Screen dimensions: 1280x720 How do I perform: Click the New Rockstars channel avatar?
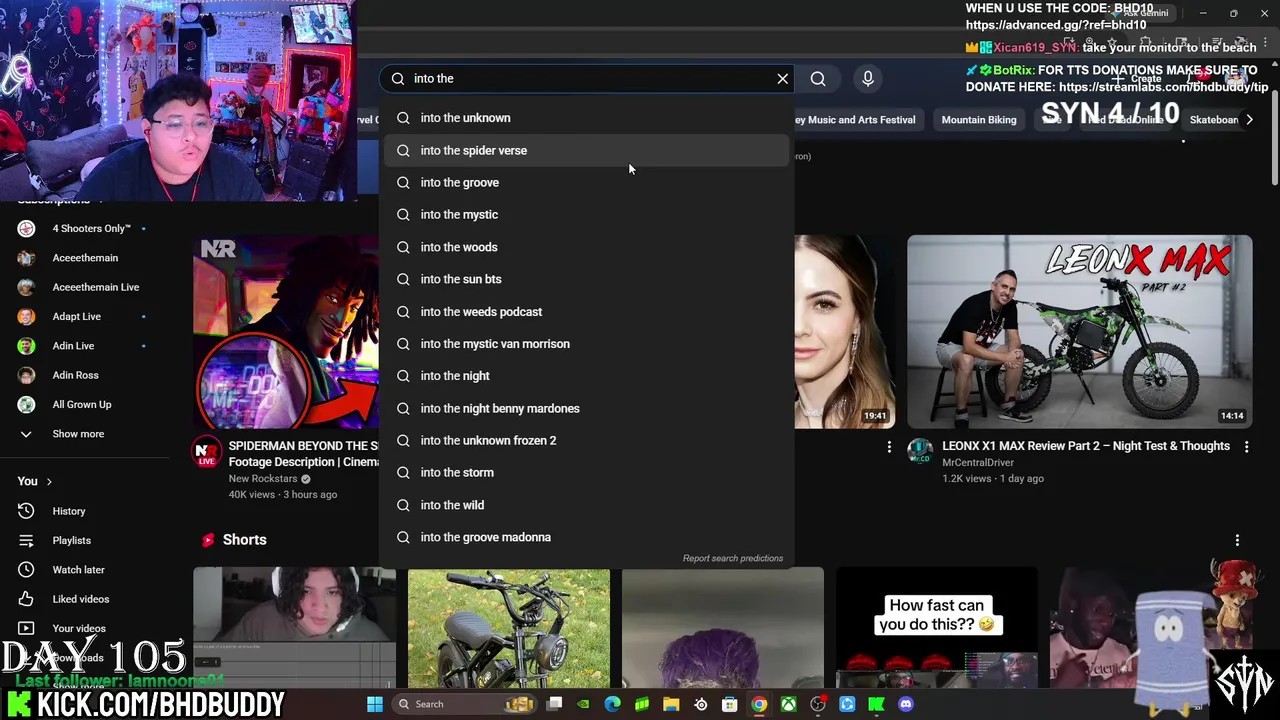[x=206, y=451]
